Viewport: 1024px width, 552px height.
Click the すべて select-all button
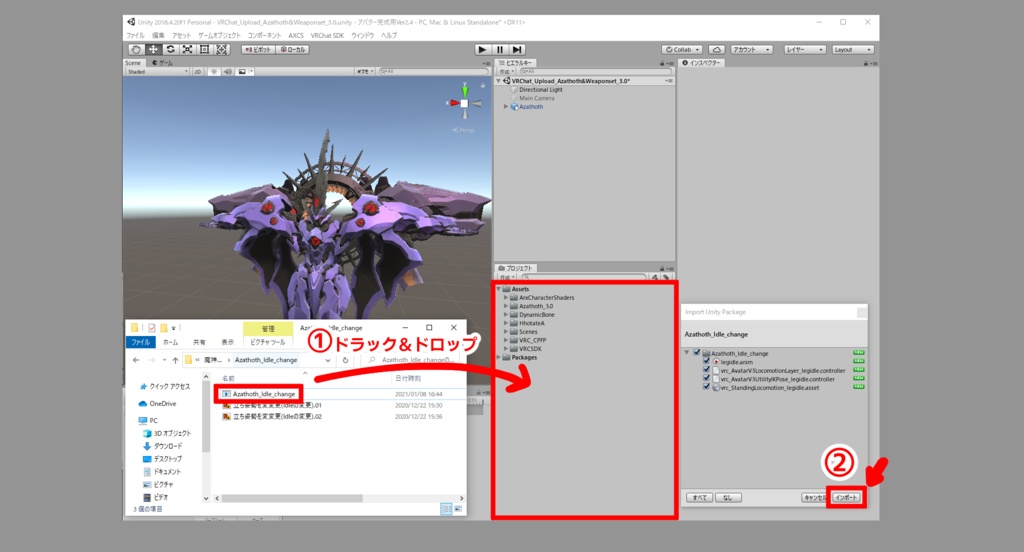[x=699, y=498]
